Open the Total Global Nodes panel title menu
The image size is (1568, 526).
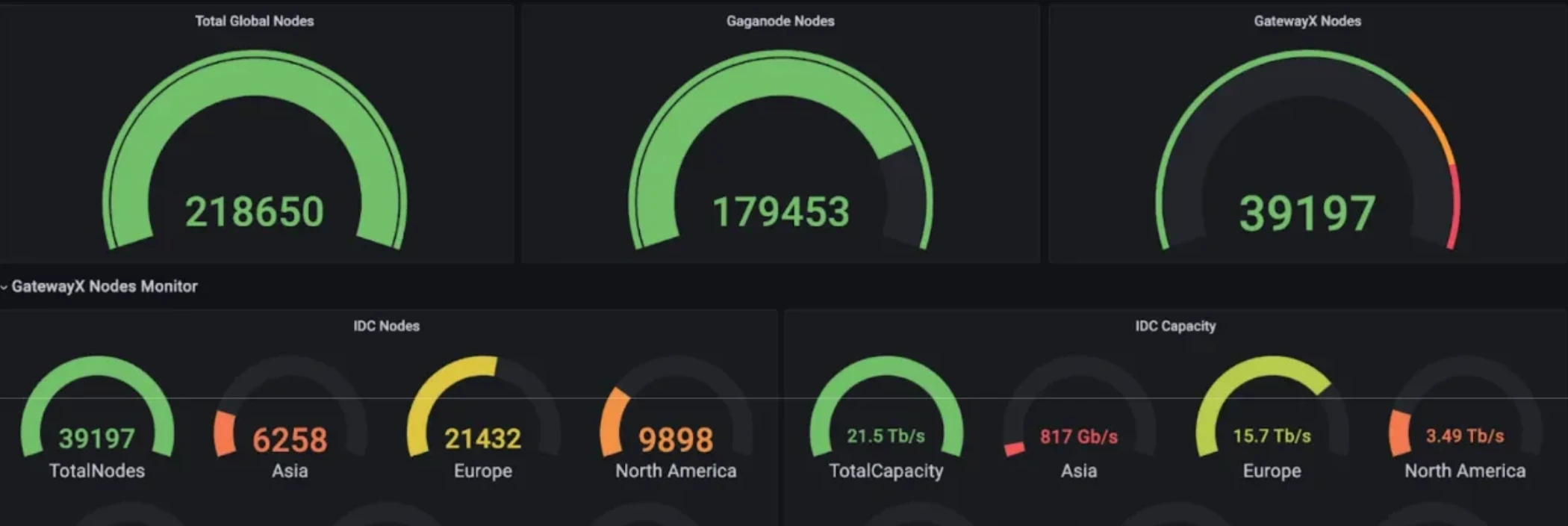(x=254, y=21)
